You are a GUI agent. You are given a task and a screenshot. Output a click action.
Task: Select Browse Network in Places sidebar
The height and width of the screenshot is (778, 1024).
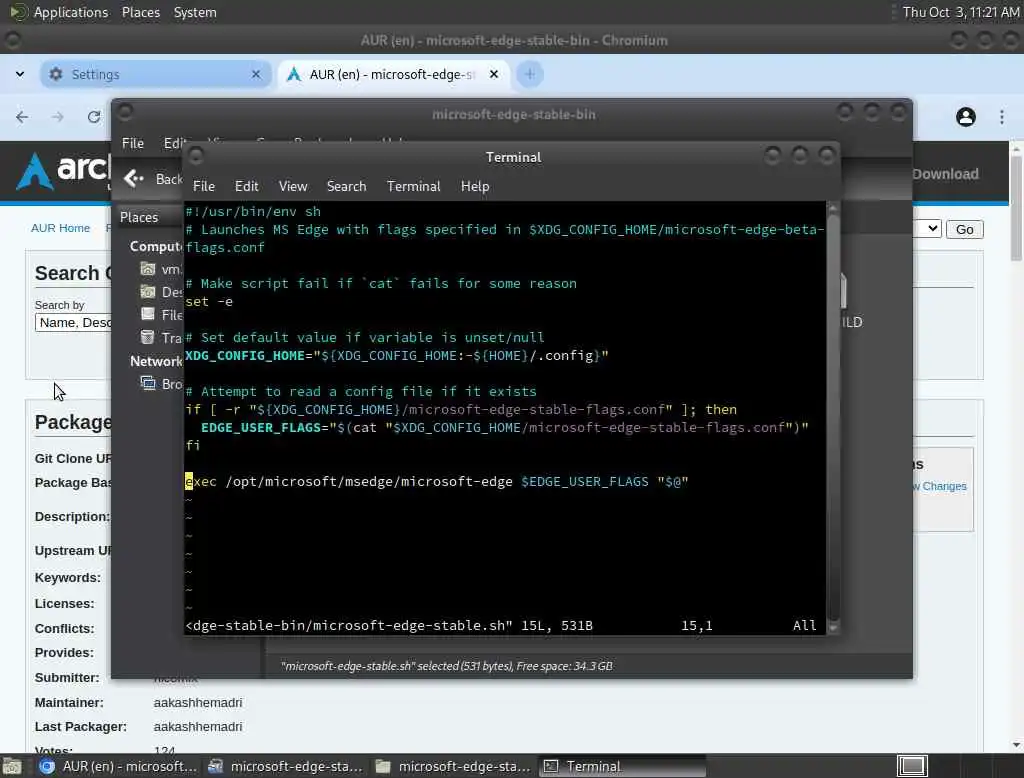point(160,384)
